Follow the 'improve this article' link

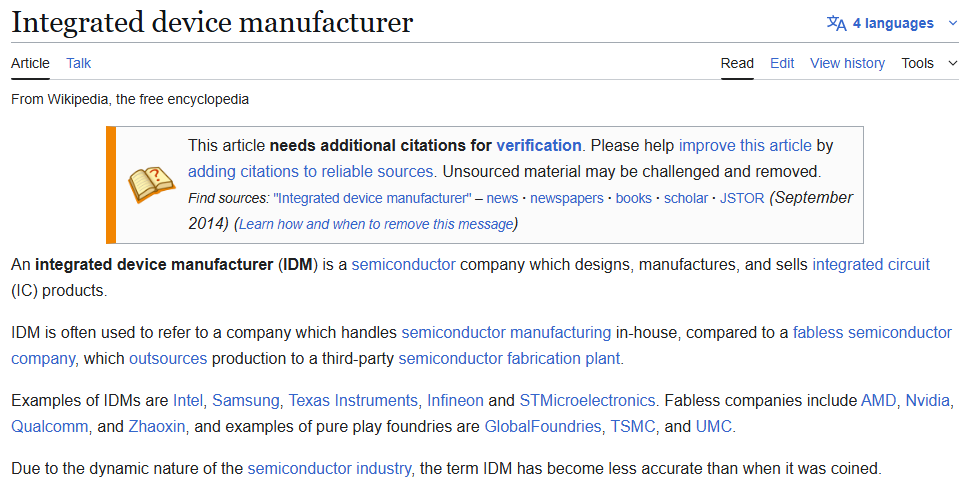745,145
